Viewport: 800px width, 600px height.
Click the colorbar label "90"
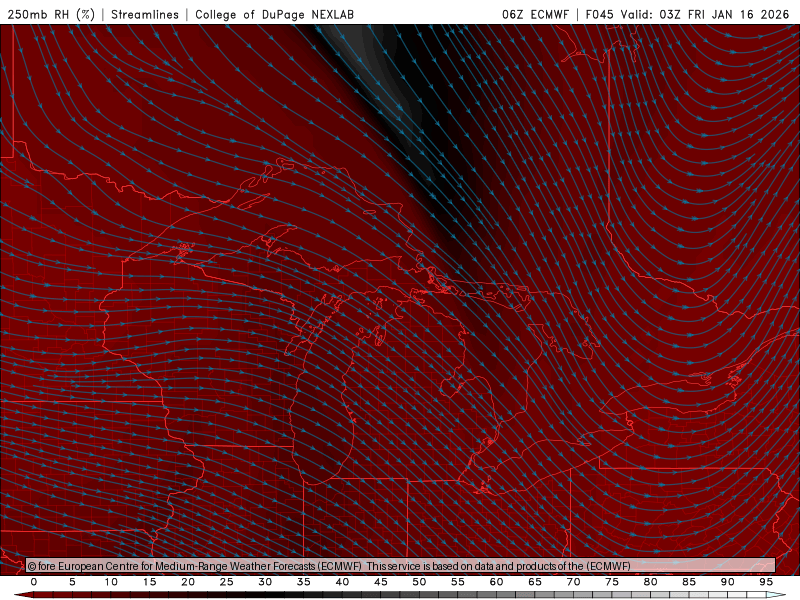(x=728, y=582)
